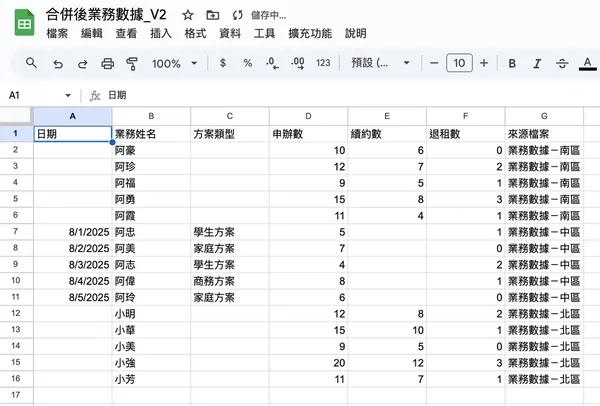Click the redo arrow icon
The height and width of the screenshot is (406, 600).
tap(82, 63)
